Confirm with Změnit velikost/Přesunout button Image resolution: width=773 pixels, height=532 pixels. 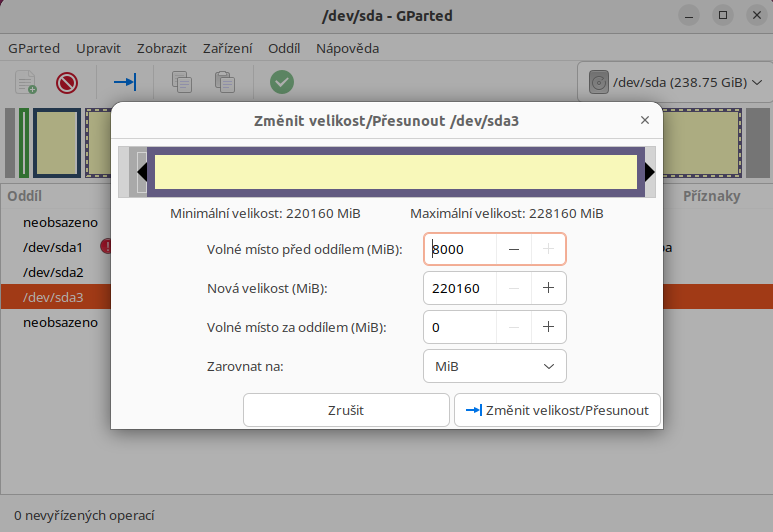[x=557, y=410]
